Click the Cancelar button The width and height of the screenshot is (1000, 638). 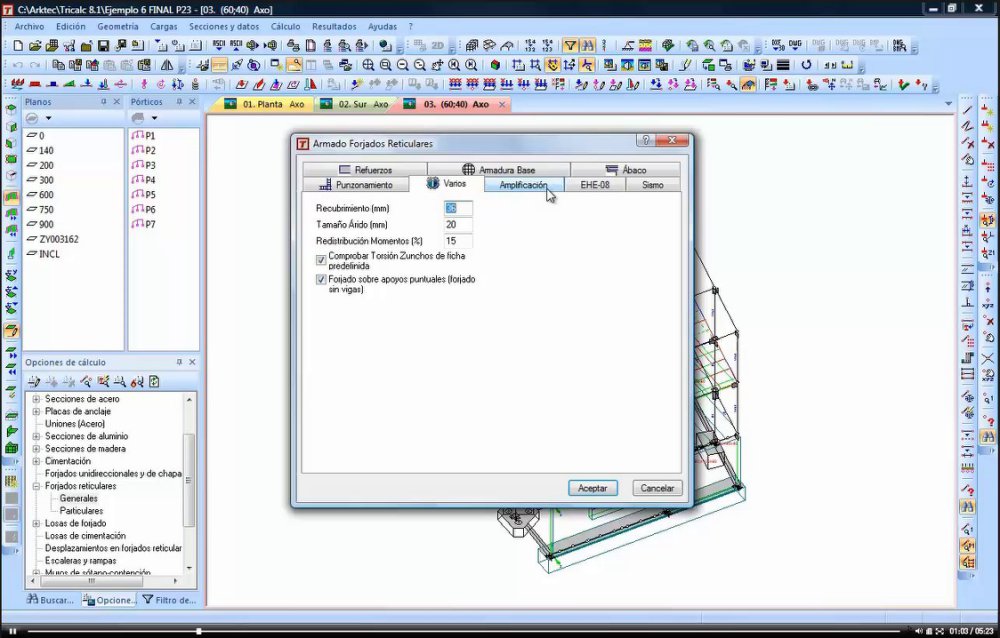(x=657, y=488)
